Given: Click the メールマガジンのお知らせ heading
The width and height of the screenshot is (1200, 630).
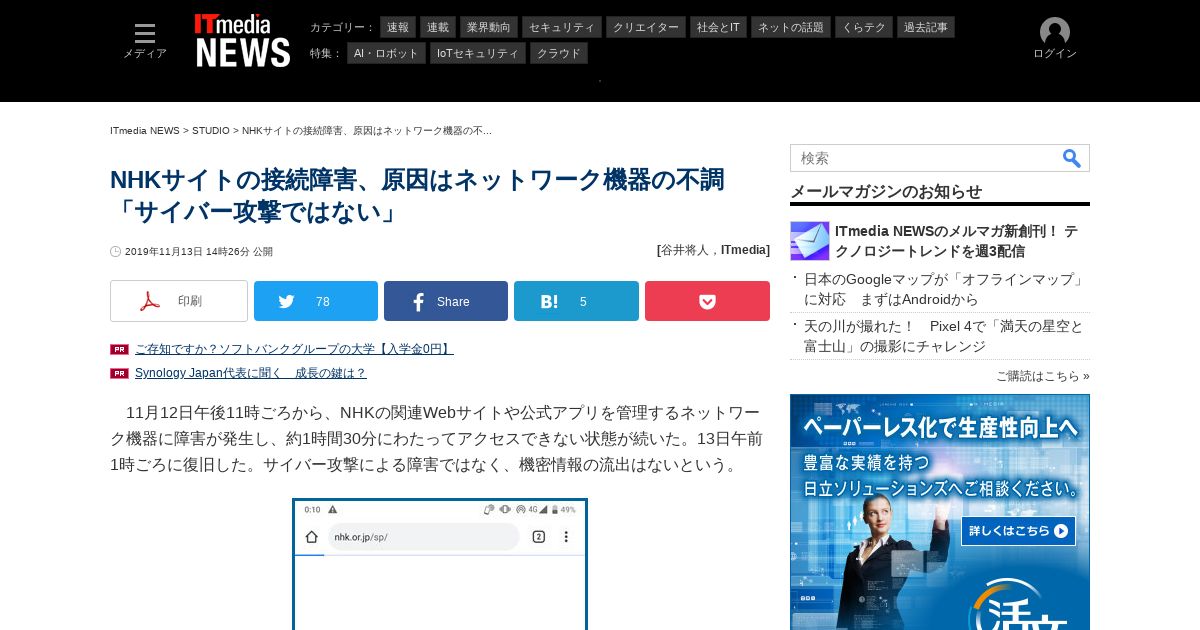Looking at the screenshot, I should 886,191.
